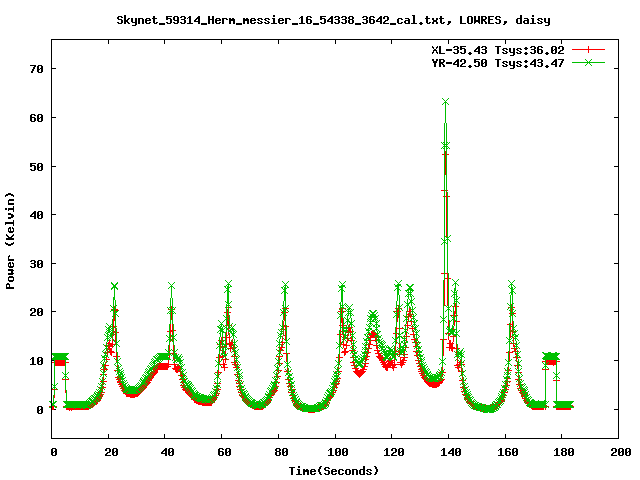Click the Power (Kelvin) y-axis label
640x480 pixels.
coord(10,241)
